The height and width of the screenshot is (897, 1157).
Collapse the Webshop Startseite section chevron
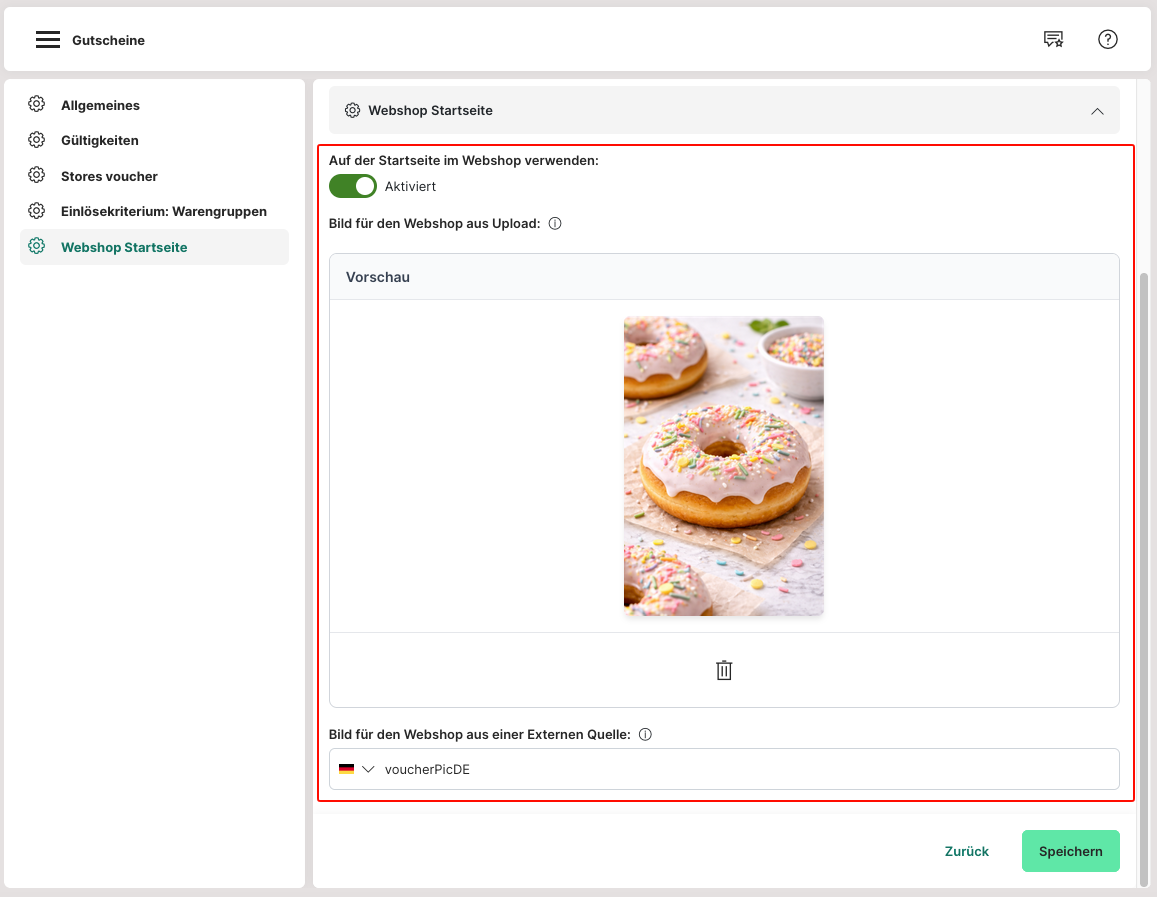click(x=1097, y=111)
